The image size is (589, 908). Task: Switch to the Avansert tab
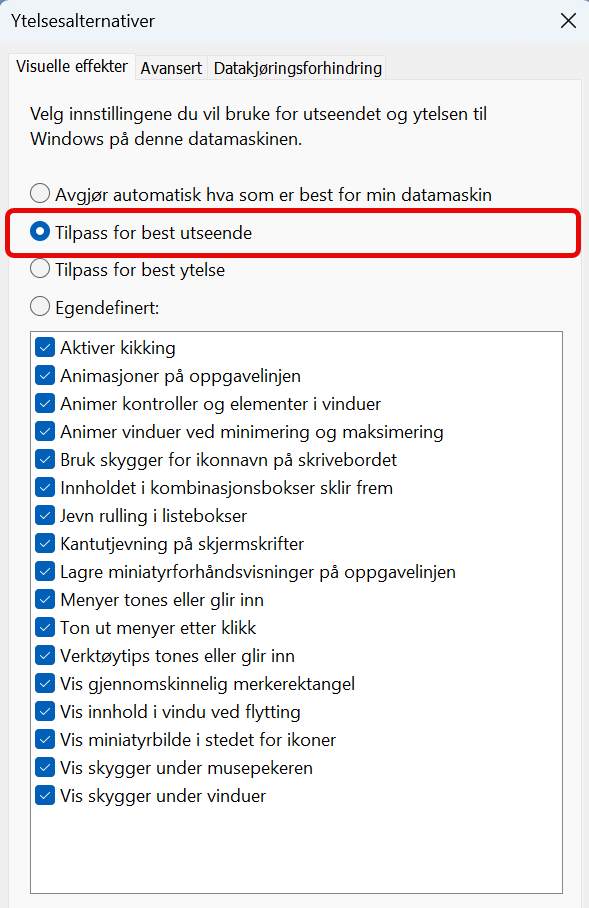[x=171, y=68]
